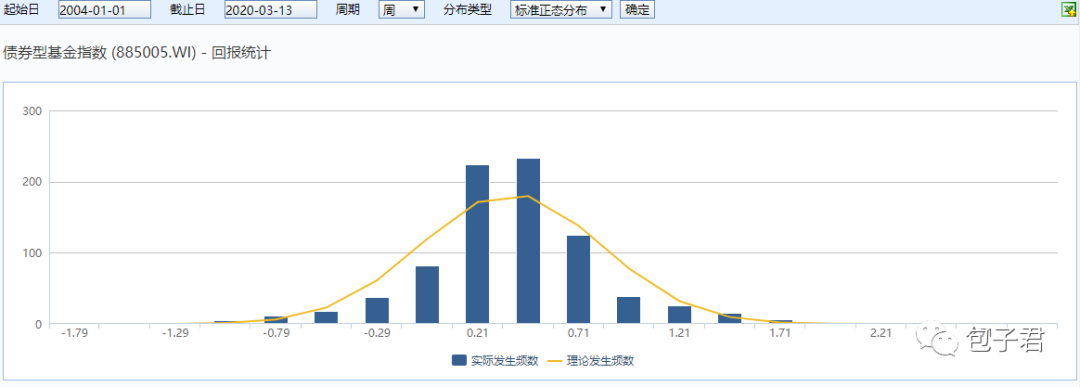Click the bar above the 0.21 label
This screenshot has width=1080, height=387.
click(477, 244)
